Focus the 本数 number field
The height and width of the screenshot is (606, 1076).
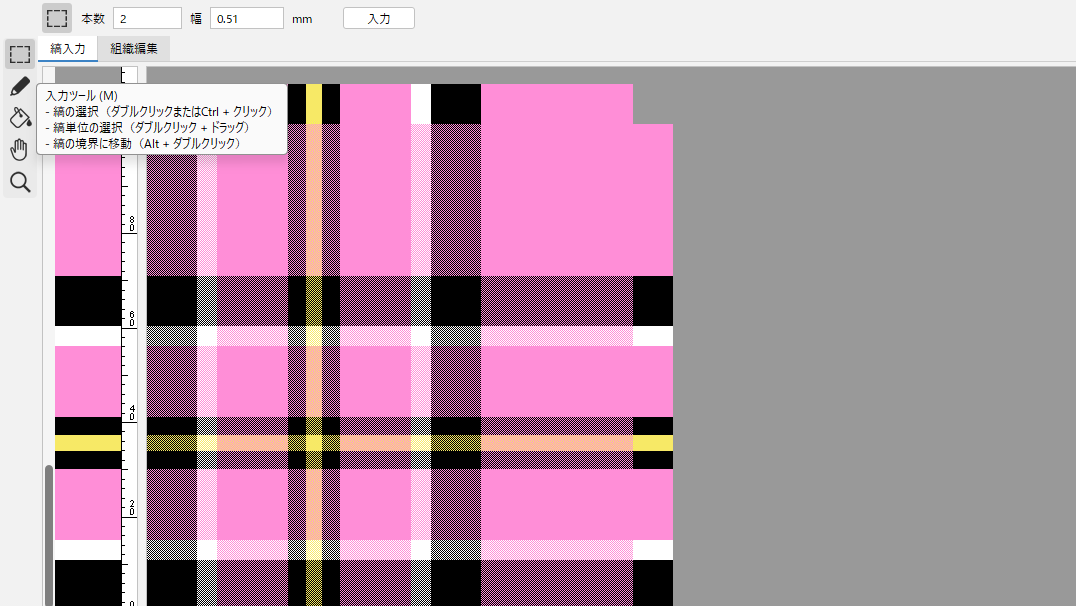147,18
